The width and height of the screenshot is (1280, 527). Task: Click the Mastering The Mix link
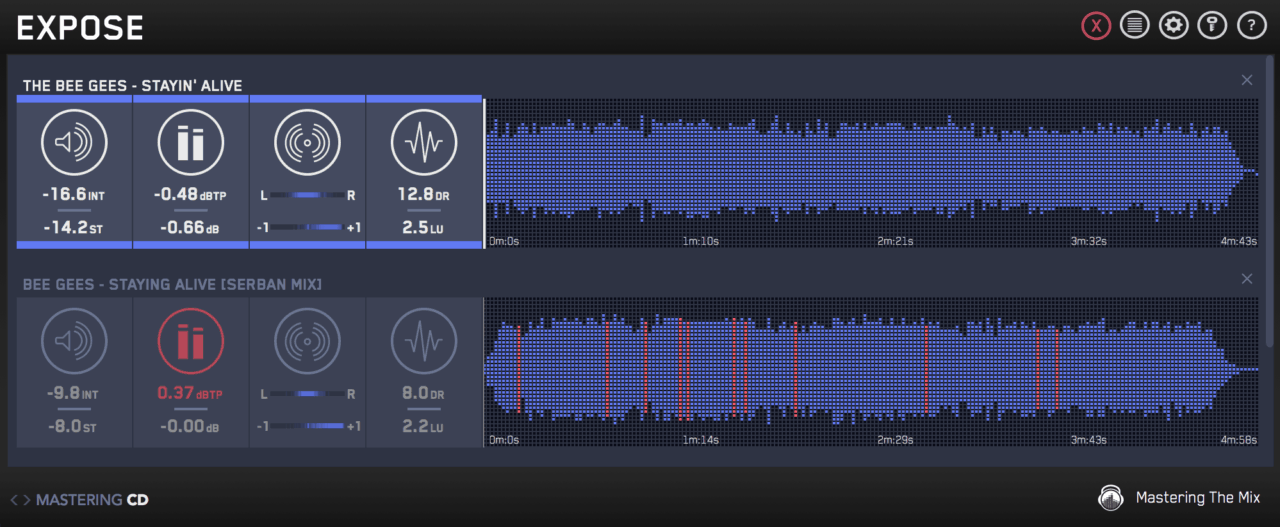tap(1198, 498)
